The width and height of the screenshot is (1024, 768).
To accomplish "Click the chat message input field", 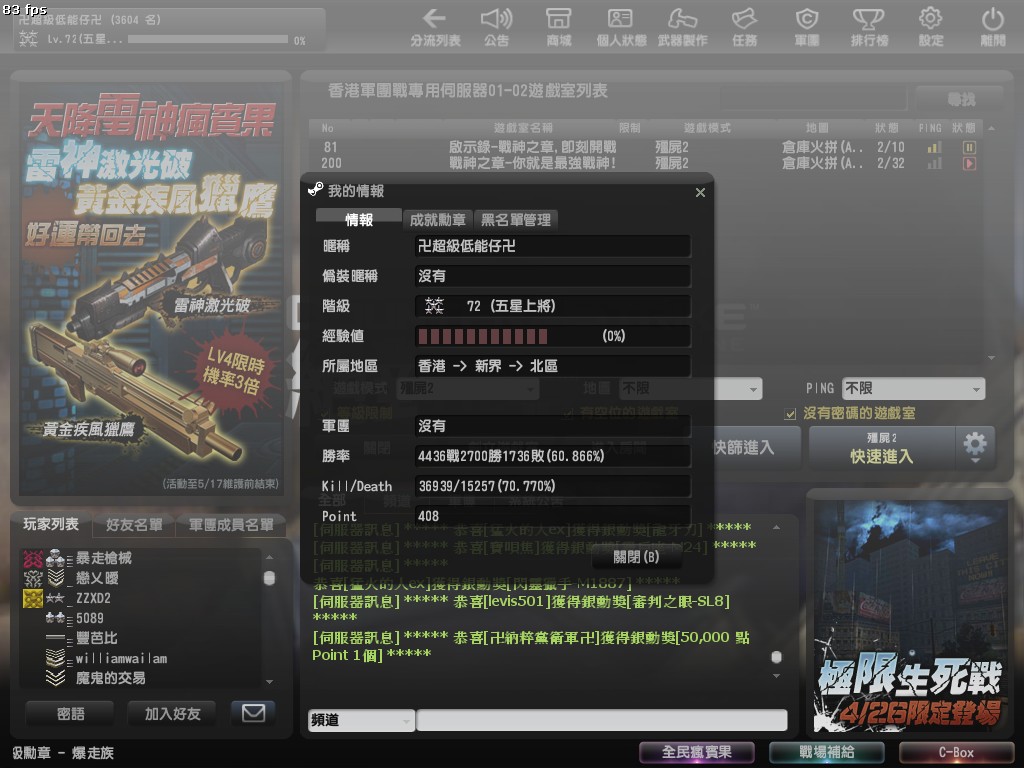I will click(x=601, y=720).
